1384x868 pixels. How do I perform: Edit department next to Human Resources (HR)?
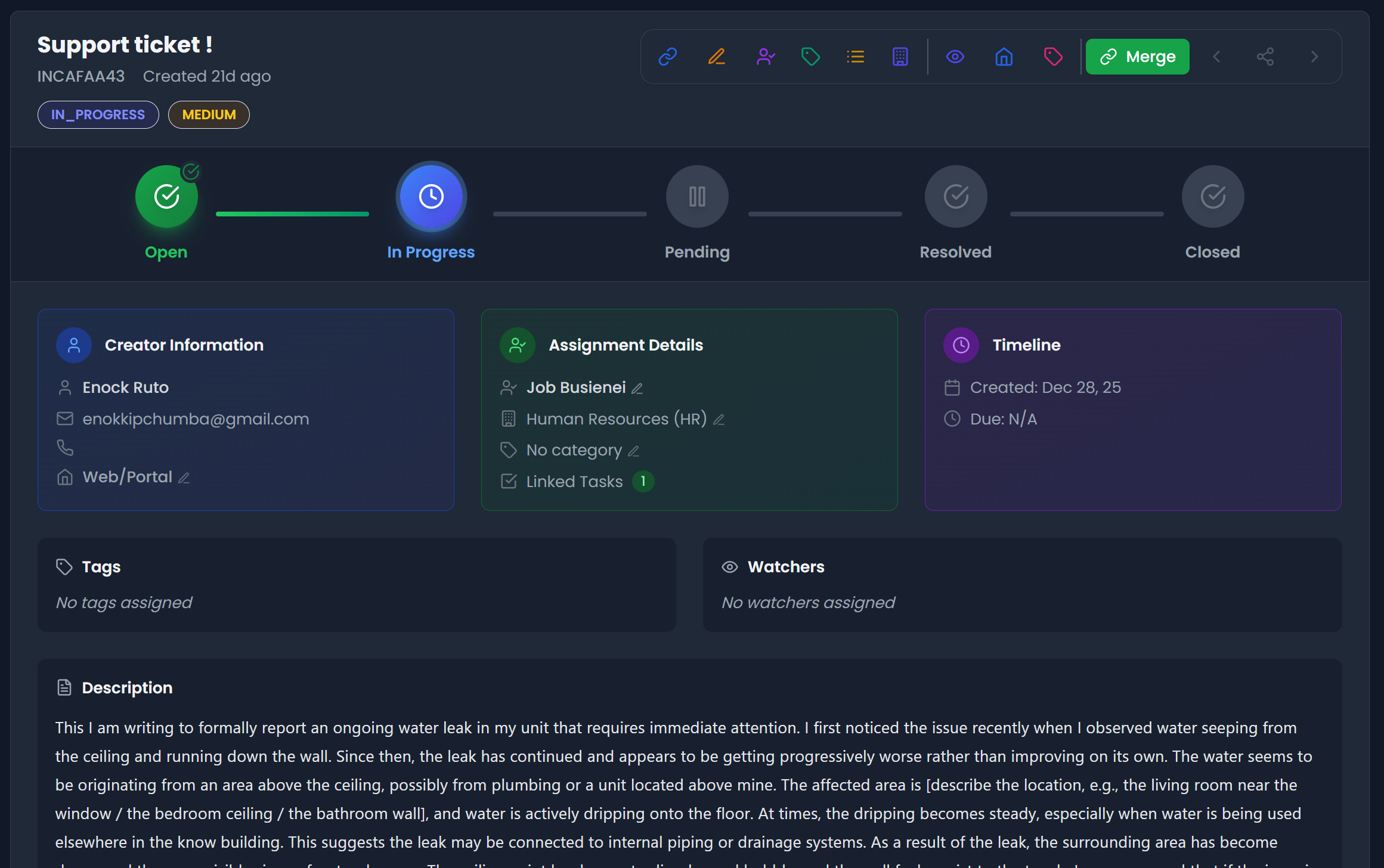719,420
